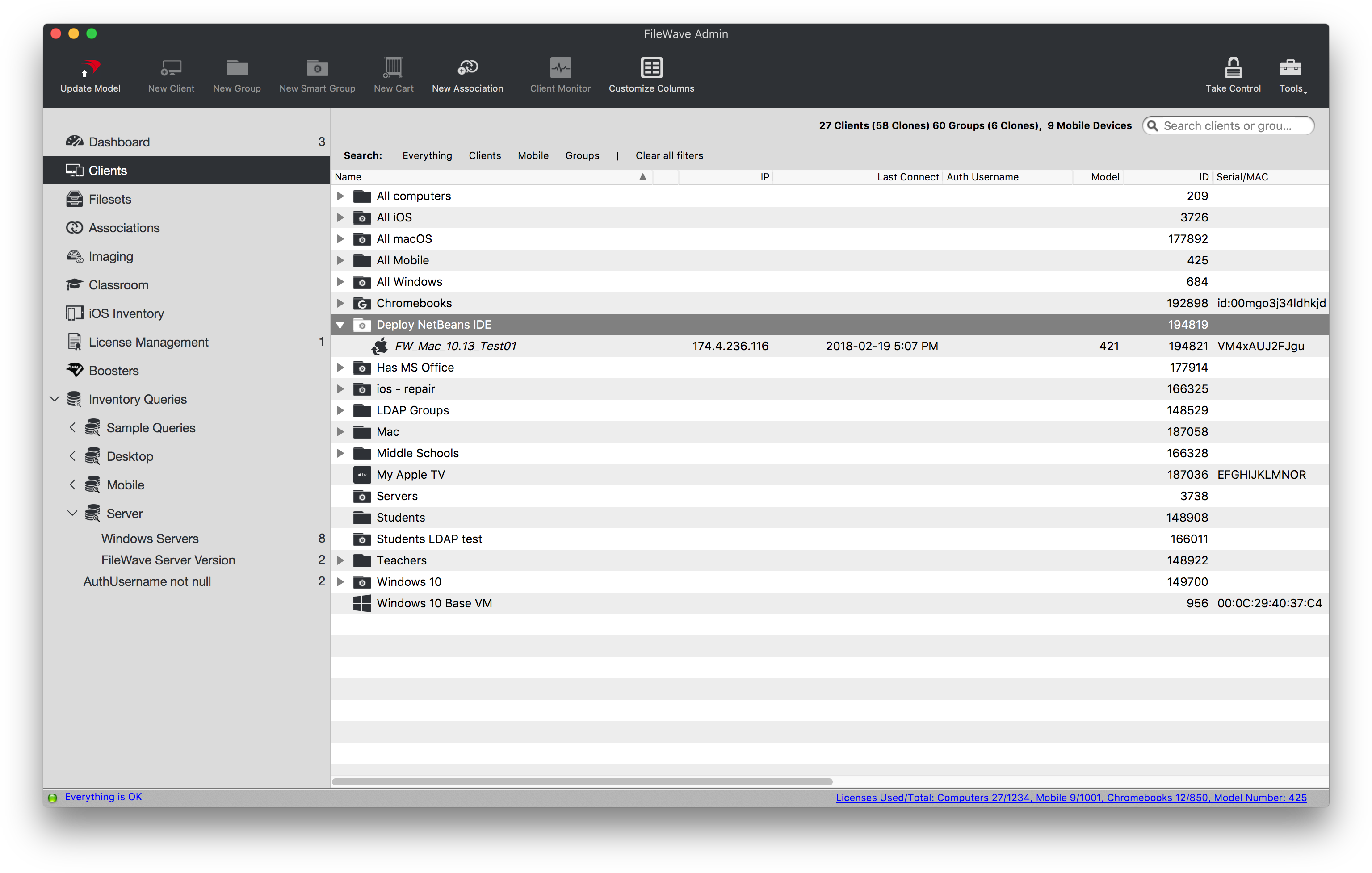The image size is (1372, 873).
Task: Open the Licenses Used/Total status link
Action: [x=1070, y=798]
